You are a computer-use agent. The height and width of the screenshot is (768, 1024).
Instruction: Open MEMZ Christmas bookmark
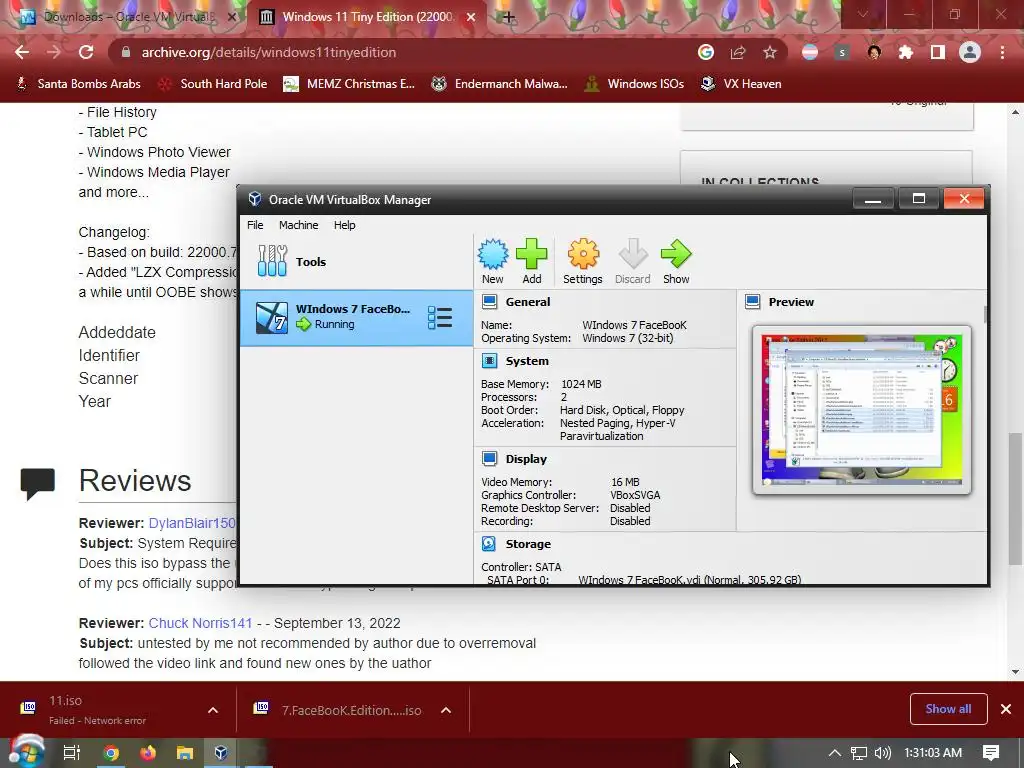[349, 84]
